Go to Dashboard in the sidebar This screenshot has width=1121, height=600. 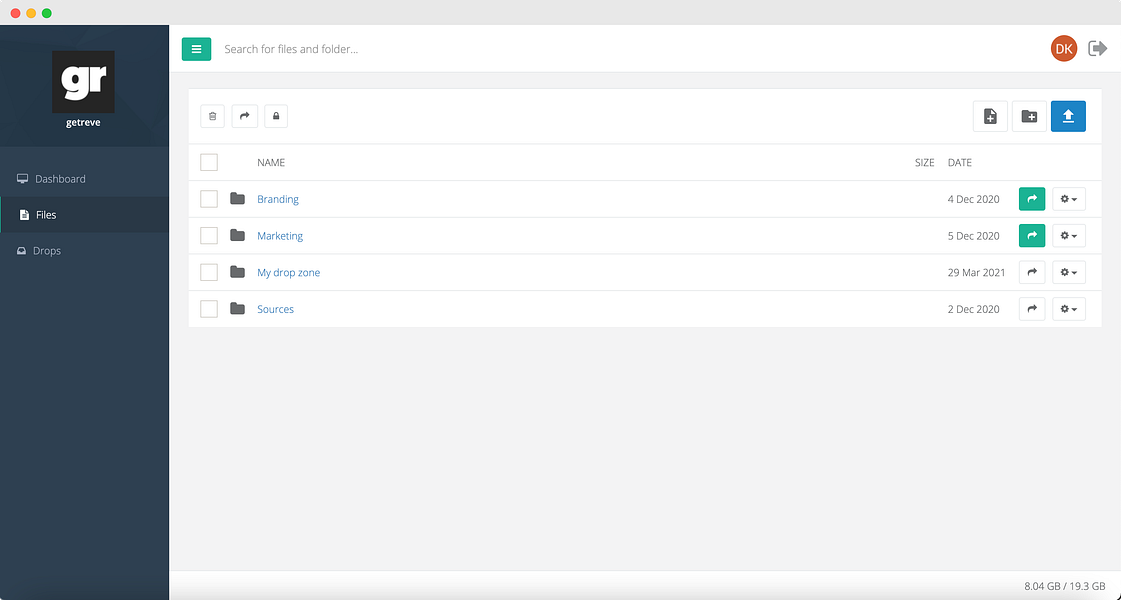click(x=84, y=179)
